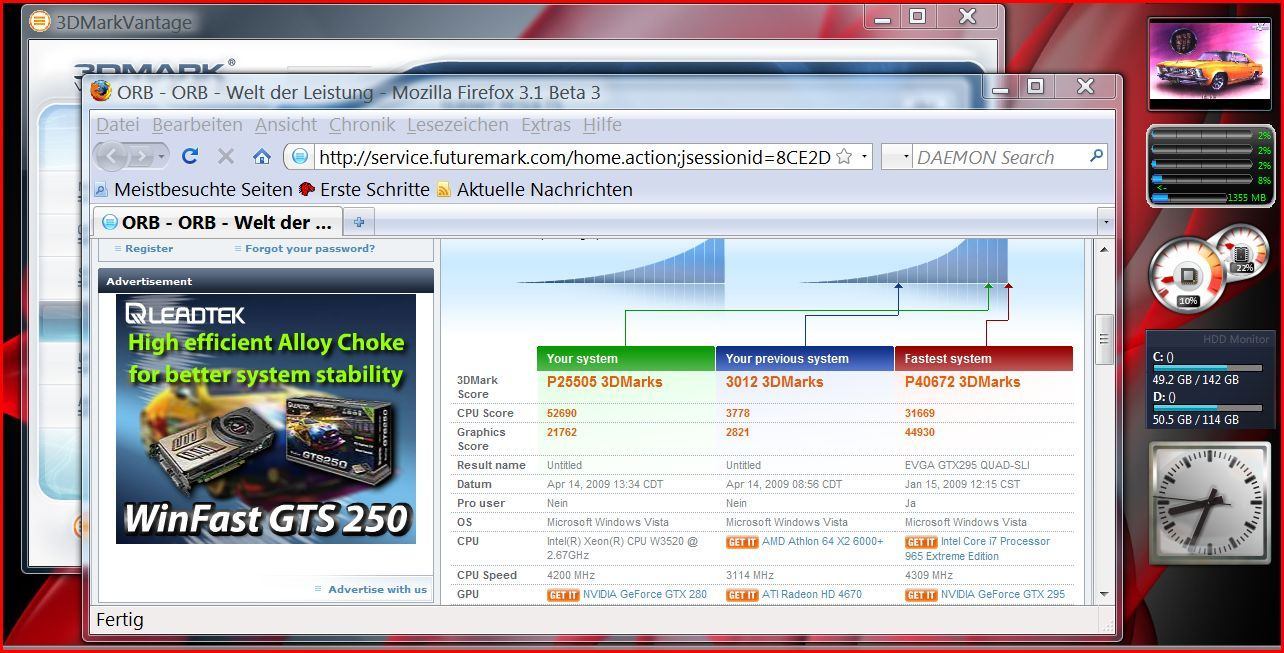Open the back/forward history dropdown arrow
Viewport: 1284px width, 653px height.
coord(162,156)
